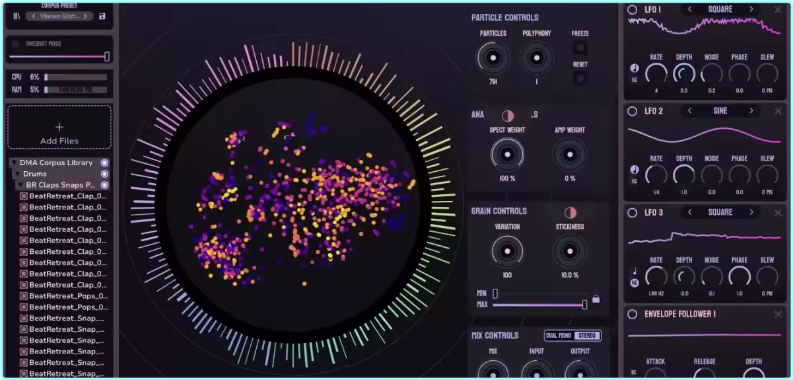This screenshot has height=380, width=793.
Task: Click LFO 1 Depth knob
Action: (684, 74)
